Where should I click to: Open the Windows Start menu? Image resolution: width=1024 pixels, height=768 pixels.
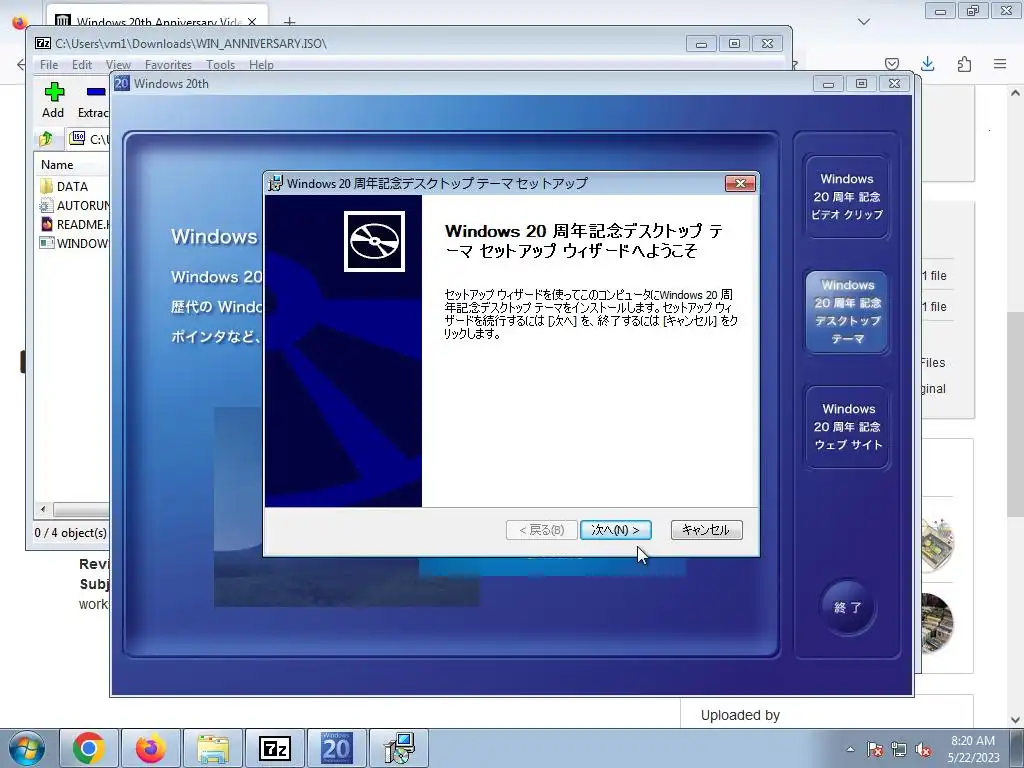tap(27, 748)
